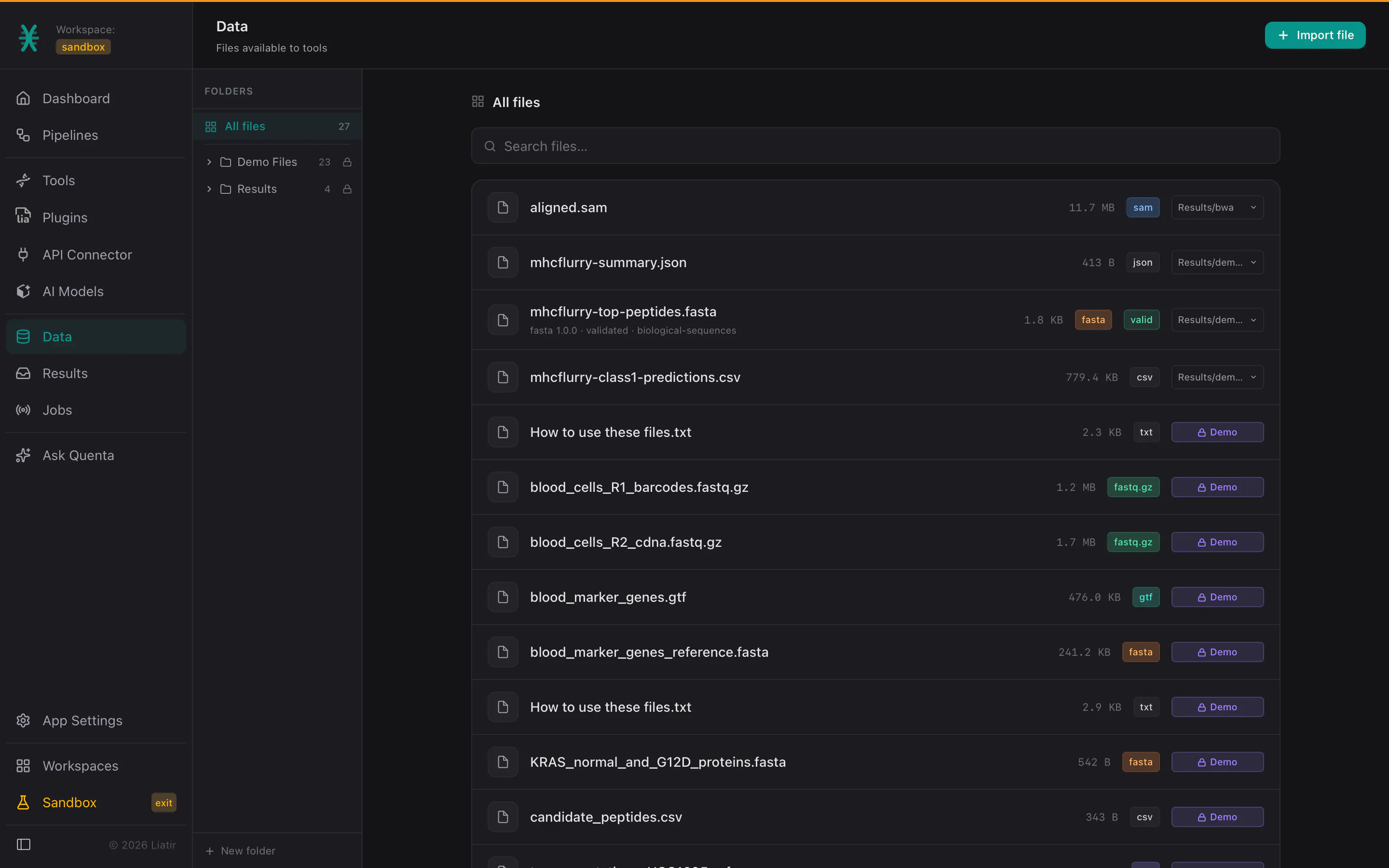Click the Search files input field
This screenshot has width=1389, height=868.
875,146
